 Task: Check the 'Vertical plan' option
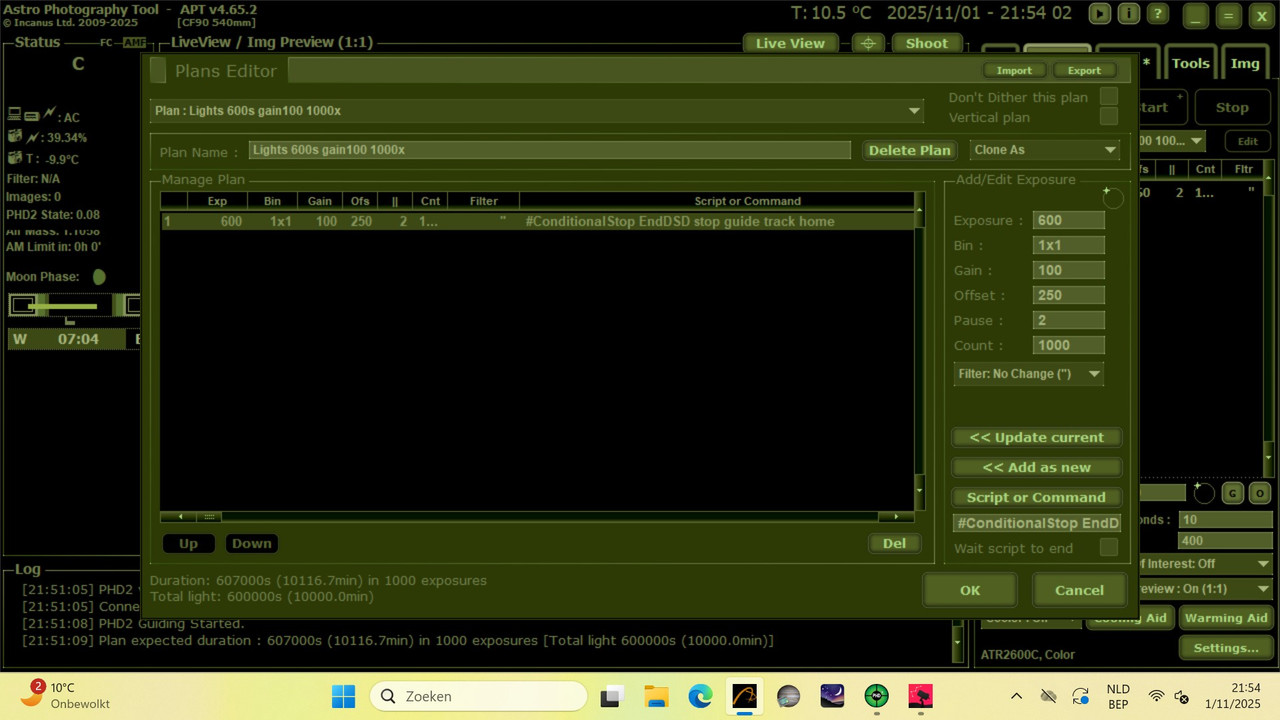pos(1109,115)
